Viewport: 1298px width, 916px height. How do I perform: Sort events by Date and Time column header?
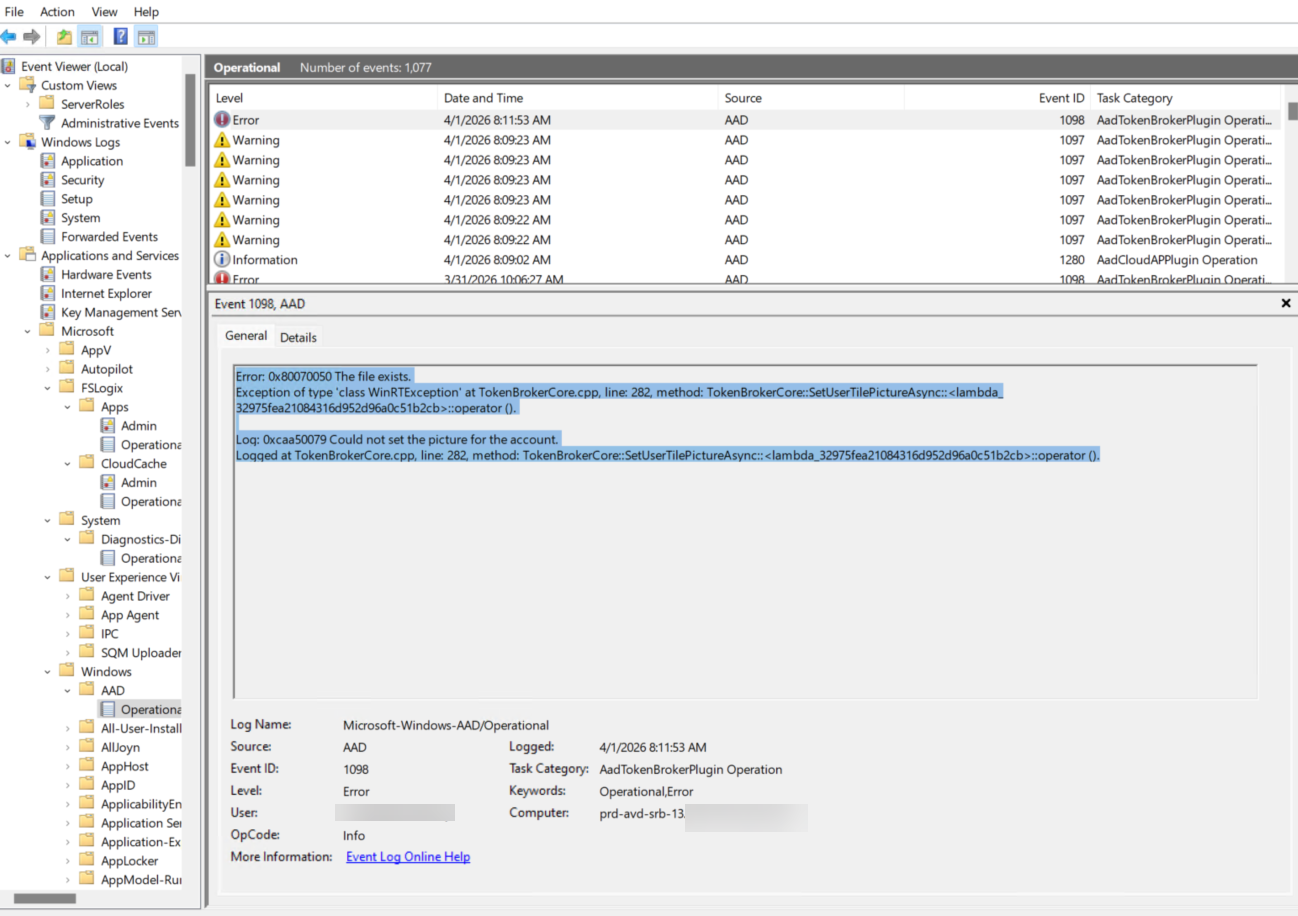[x=579, y=98]
